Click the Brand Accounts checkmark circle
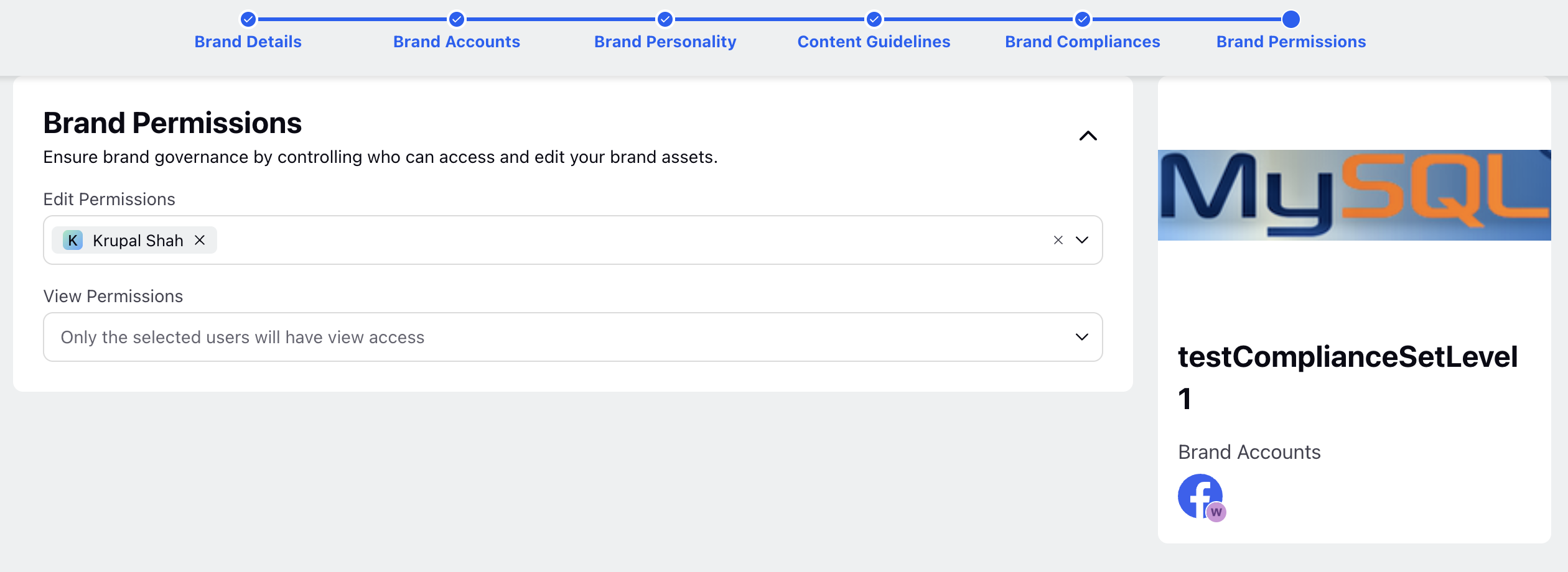The image size is (1568, 572). [x=457, y=19]
